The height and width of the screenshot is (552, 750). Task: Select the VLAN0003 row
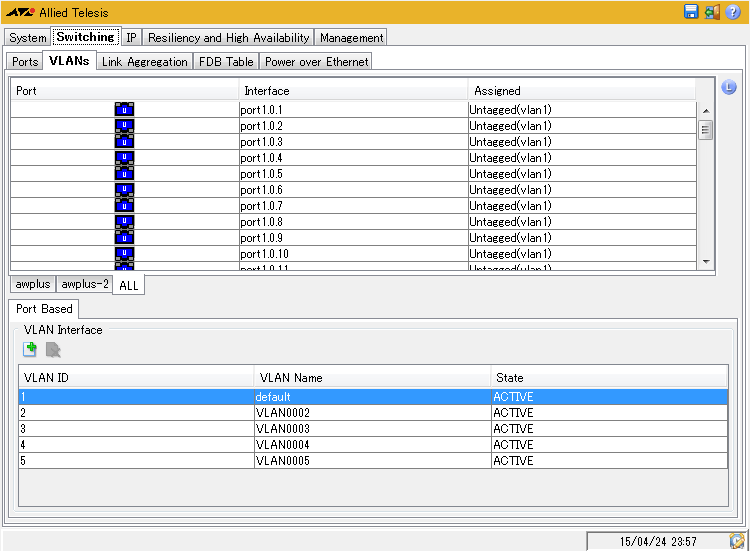point(372,429)
